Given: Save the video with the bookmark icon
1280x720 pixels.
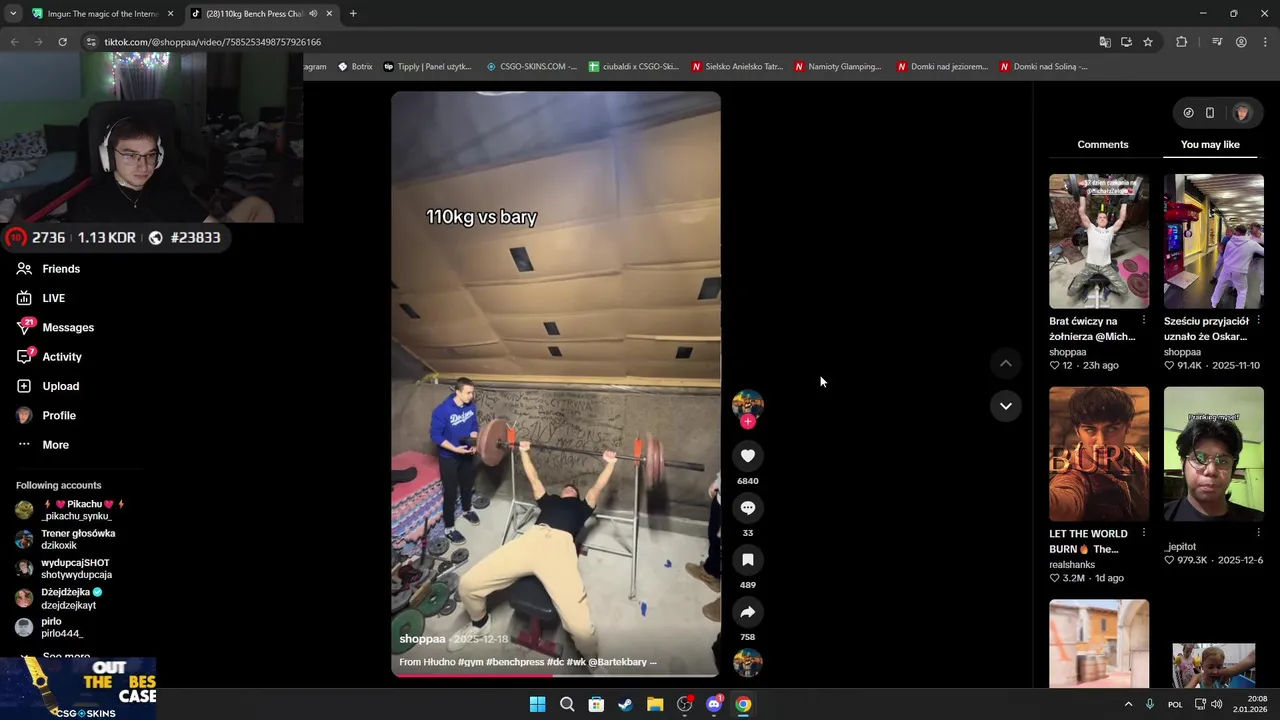Looking at the screenshot, I should click(747, 560).
